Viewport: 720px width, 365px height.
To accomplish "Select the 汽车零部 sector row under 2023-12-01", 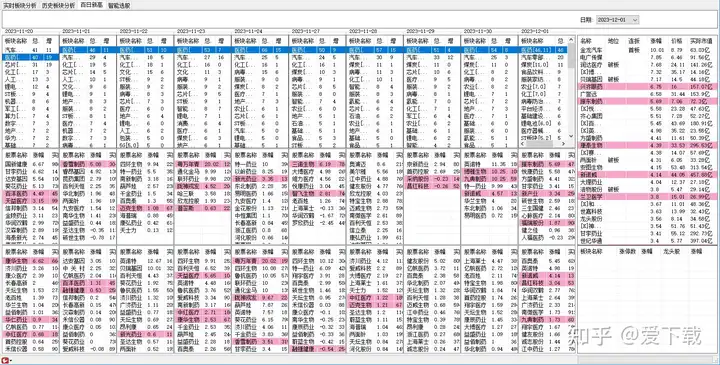I will (544, 57).
